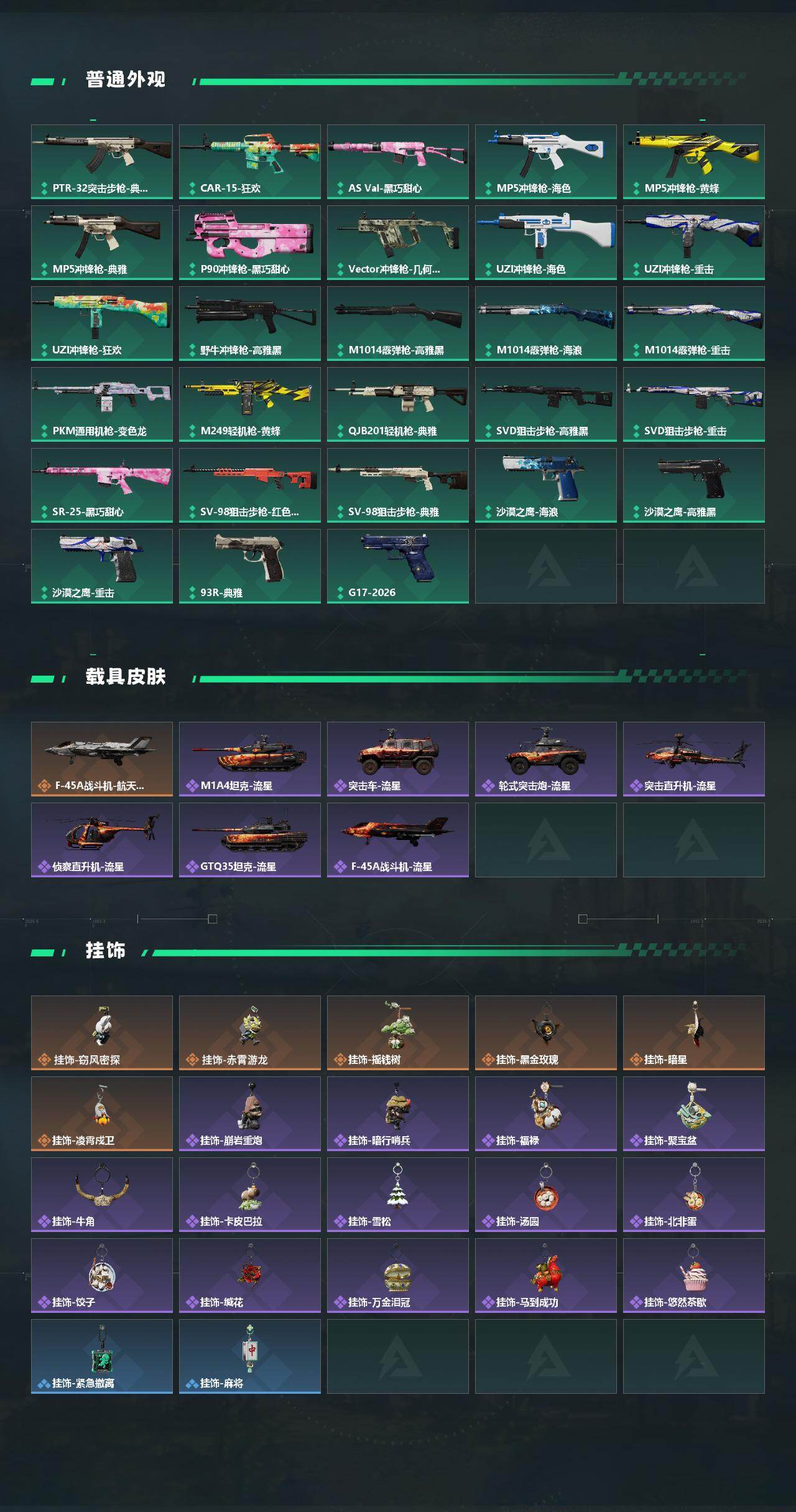Select the M1A4坦克-流星 tank skin
The image size is (796, 1512).
(x=250, y=759)
